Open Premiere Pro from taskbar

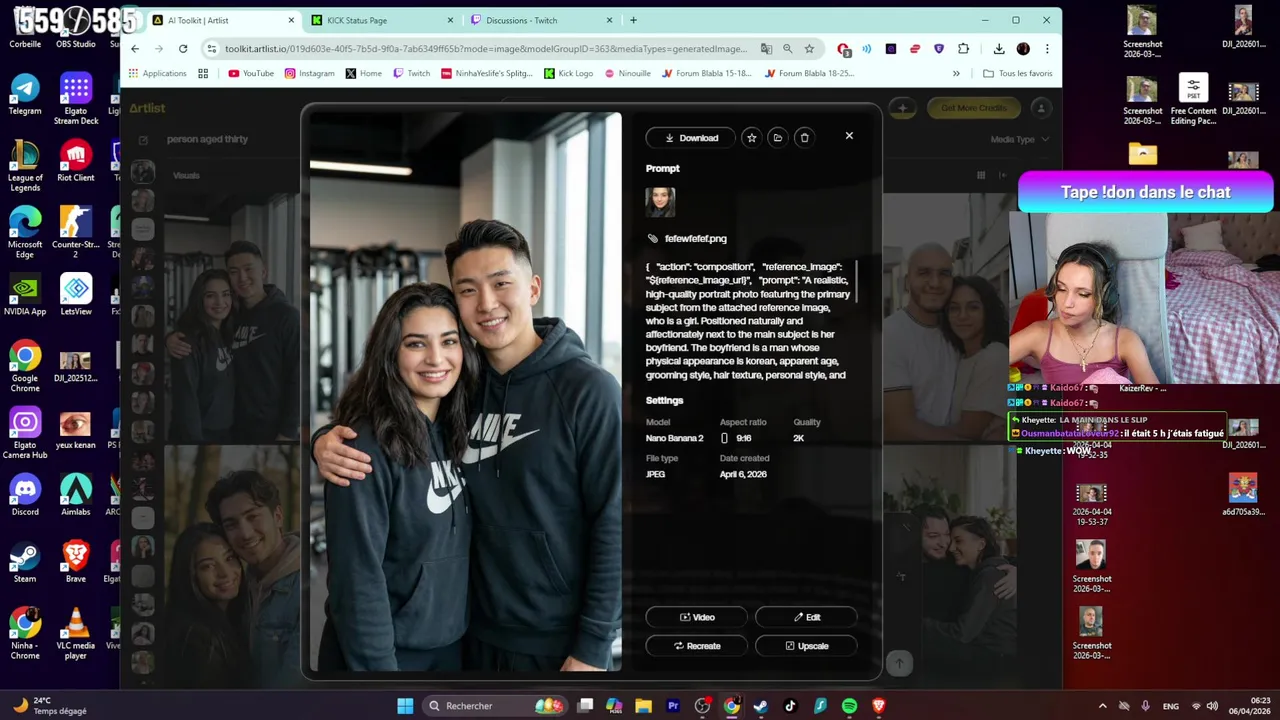pos(673,706)
